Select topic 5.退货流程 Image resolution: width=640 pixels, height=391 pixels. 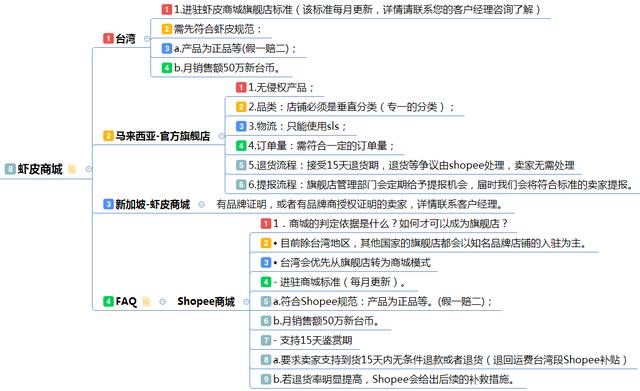(x=411, y=165)
